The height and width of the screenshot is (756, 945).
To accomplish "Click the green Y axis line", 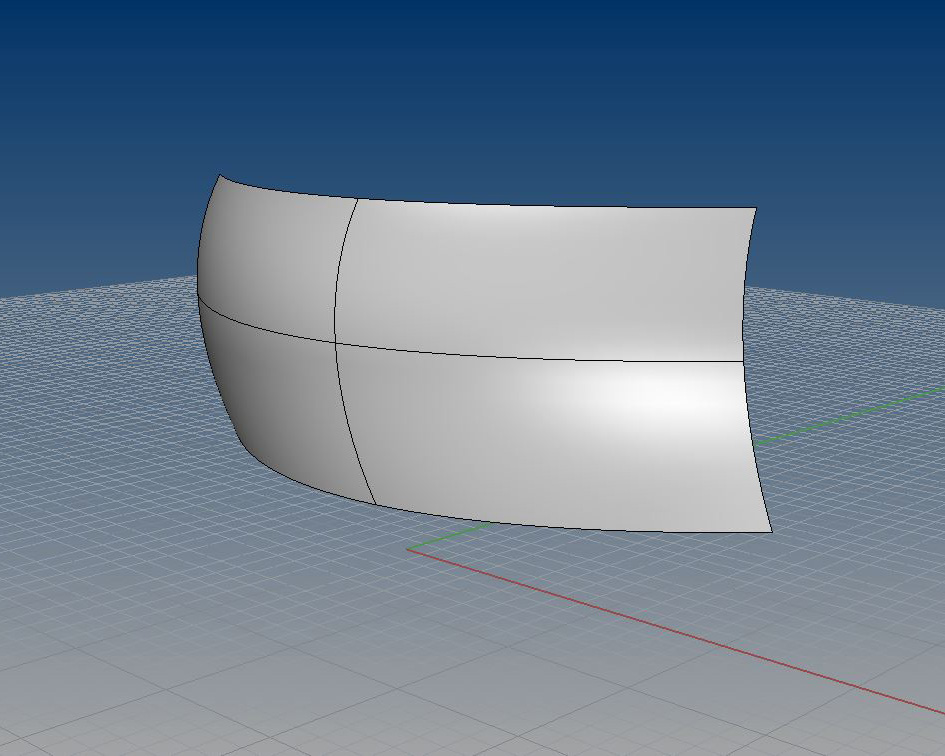I will pos(850,413).
